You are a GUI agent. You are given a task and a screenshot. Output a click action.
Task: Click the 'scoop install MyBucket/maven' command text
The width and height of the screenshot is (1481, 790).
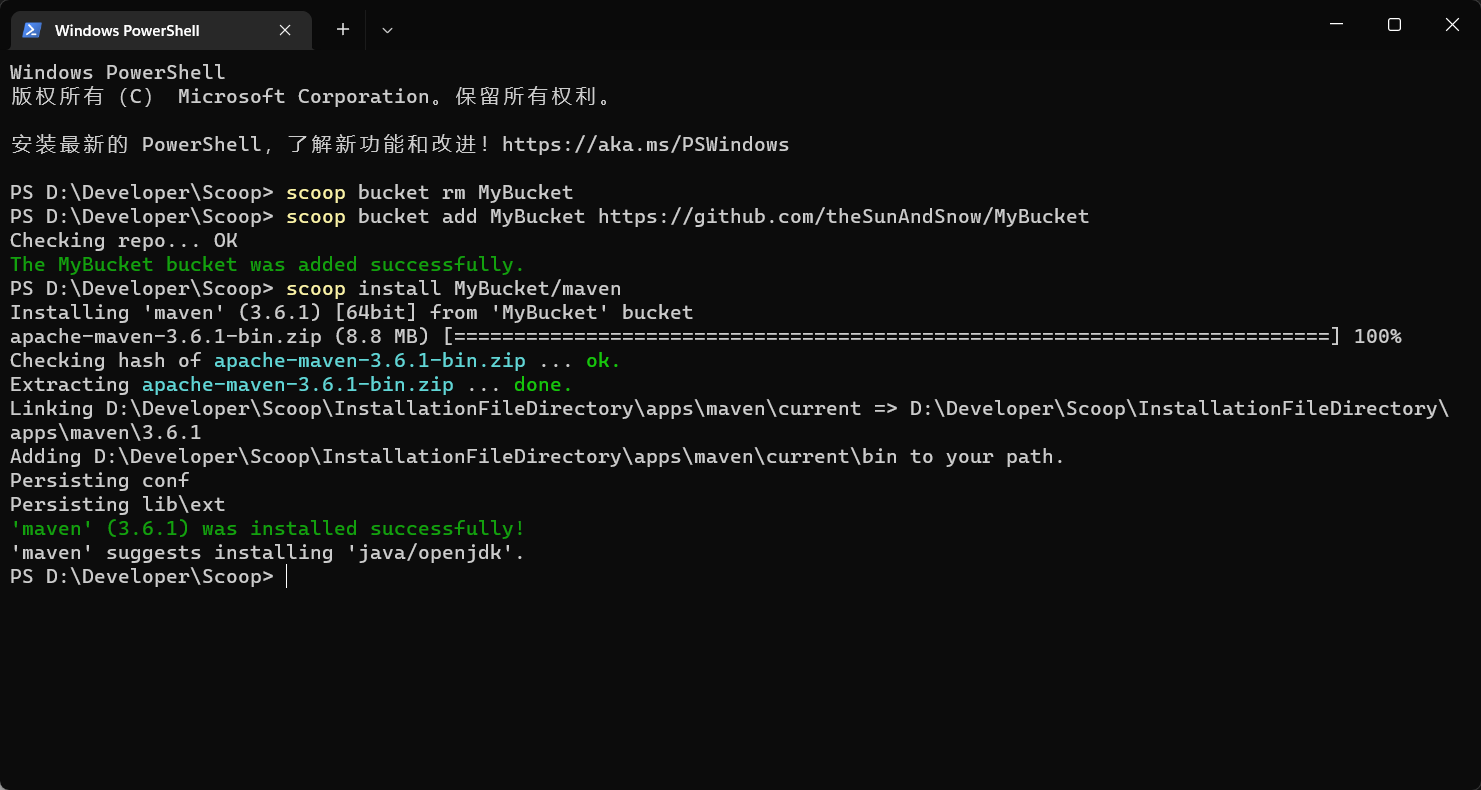(453, 289)
